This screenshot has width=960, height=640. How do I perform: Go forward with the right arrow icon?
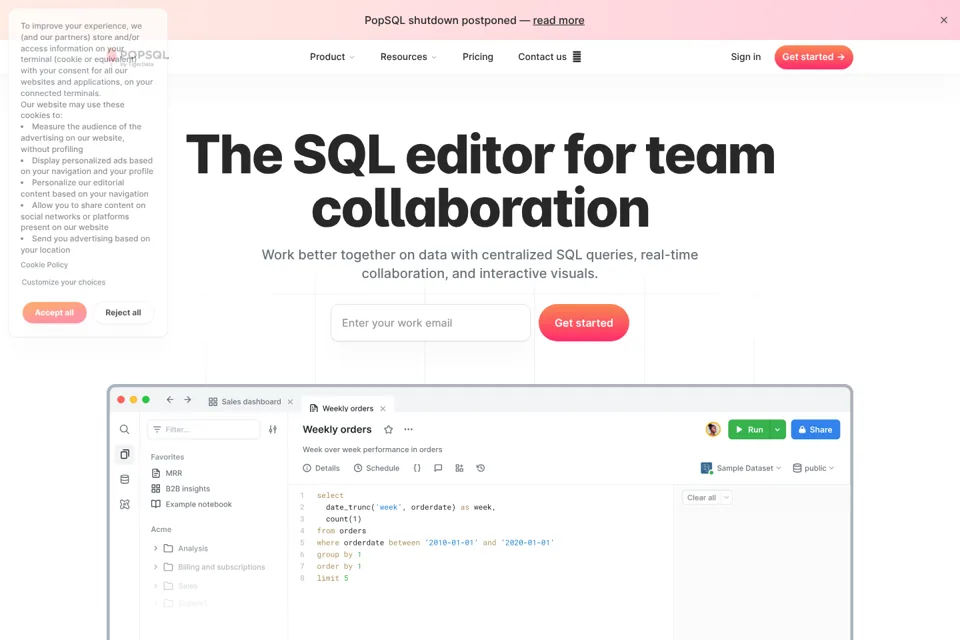coord(187,399)
